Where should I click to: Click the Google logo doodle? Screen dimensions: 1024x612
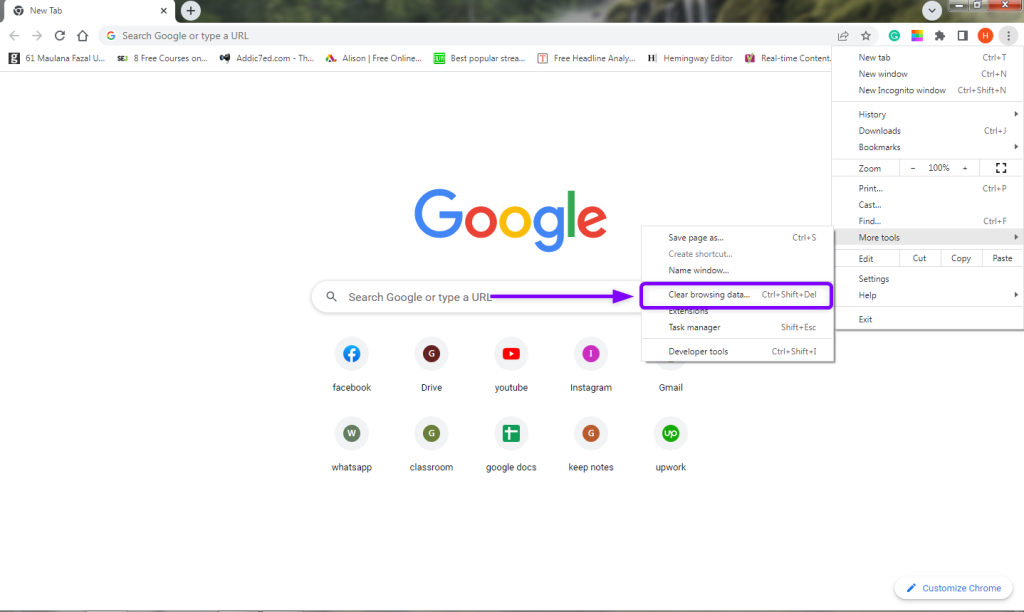[x=511, y=220]
